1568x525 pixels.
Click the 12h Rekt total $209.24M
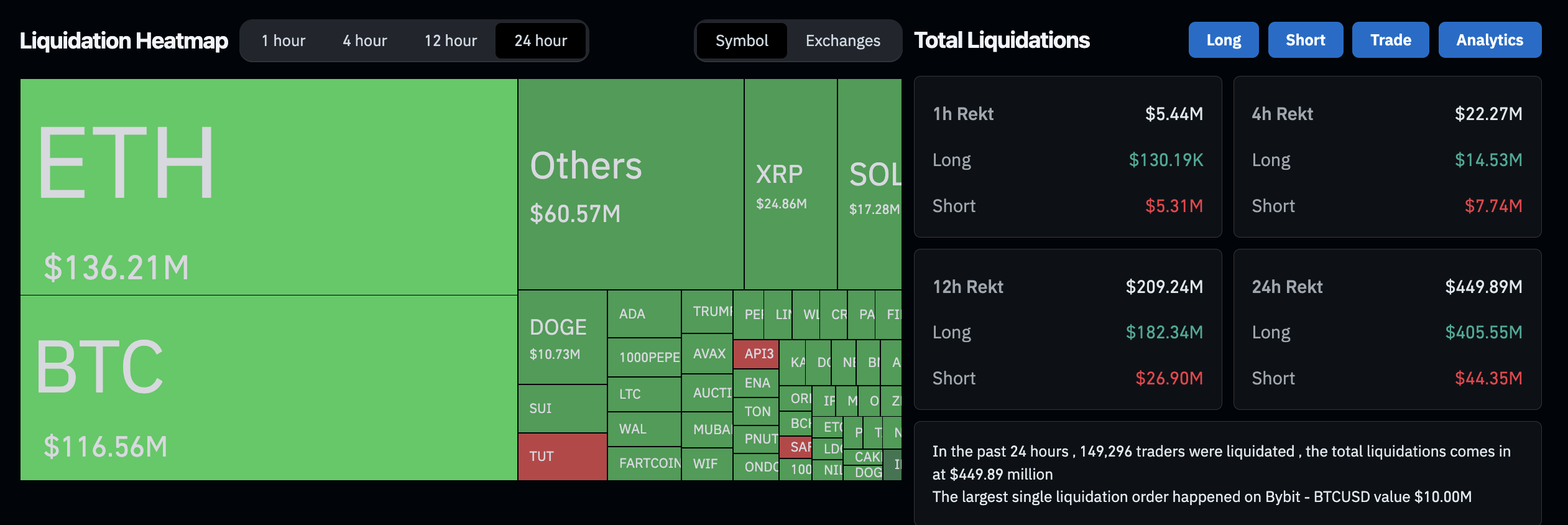point(1164,287)
